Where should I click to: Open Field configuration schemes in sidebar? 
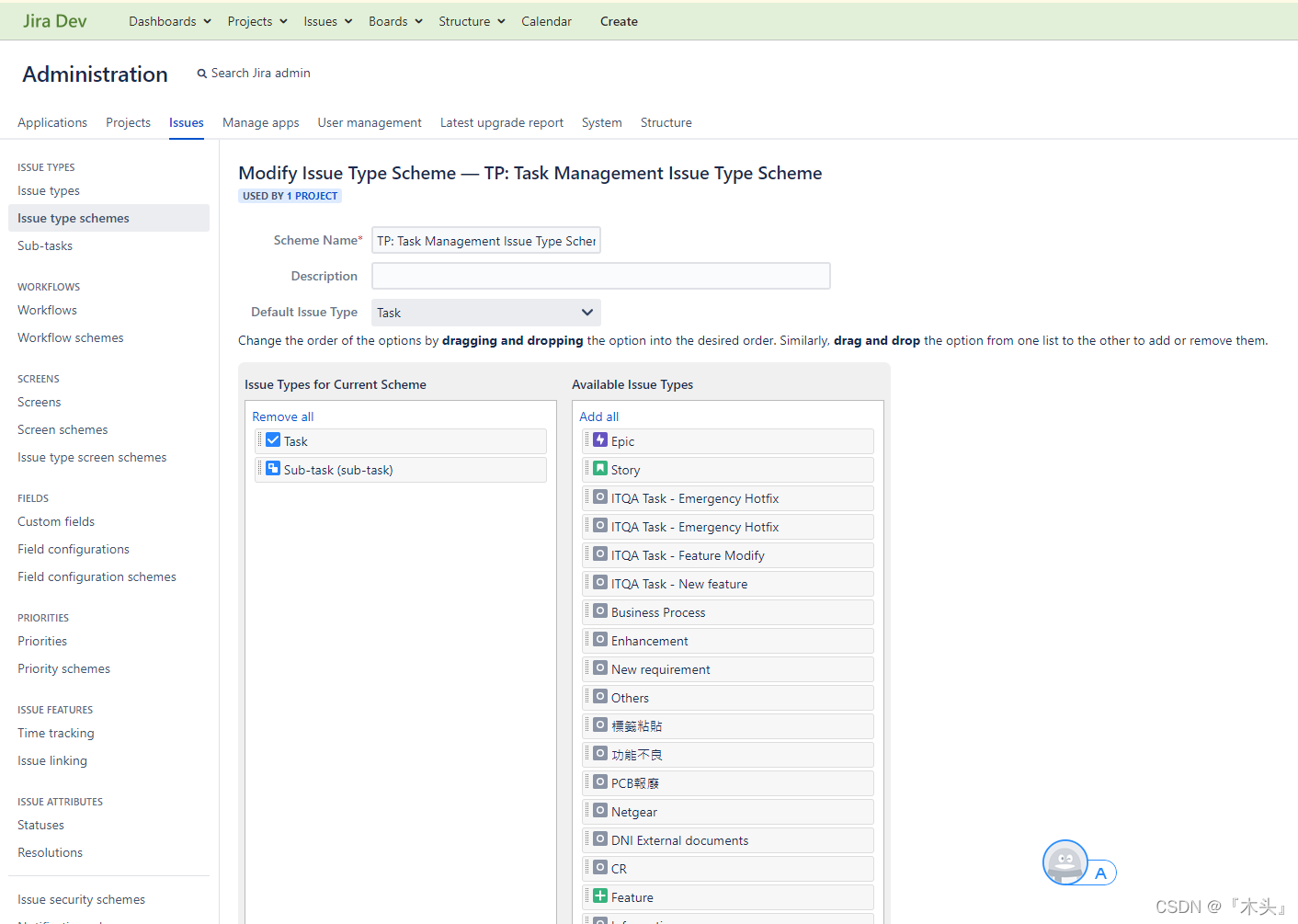coord(97,576)
